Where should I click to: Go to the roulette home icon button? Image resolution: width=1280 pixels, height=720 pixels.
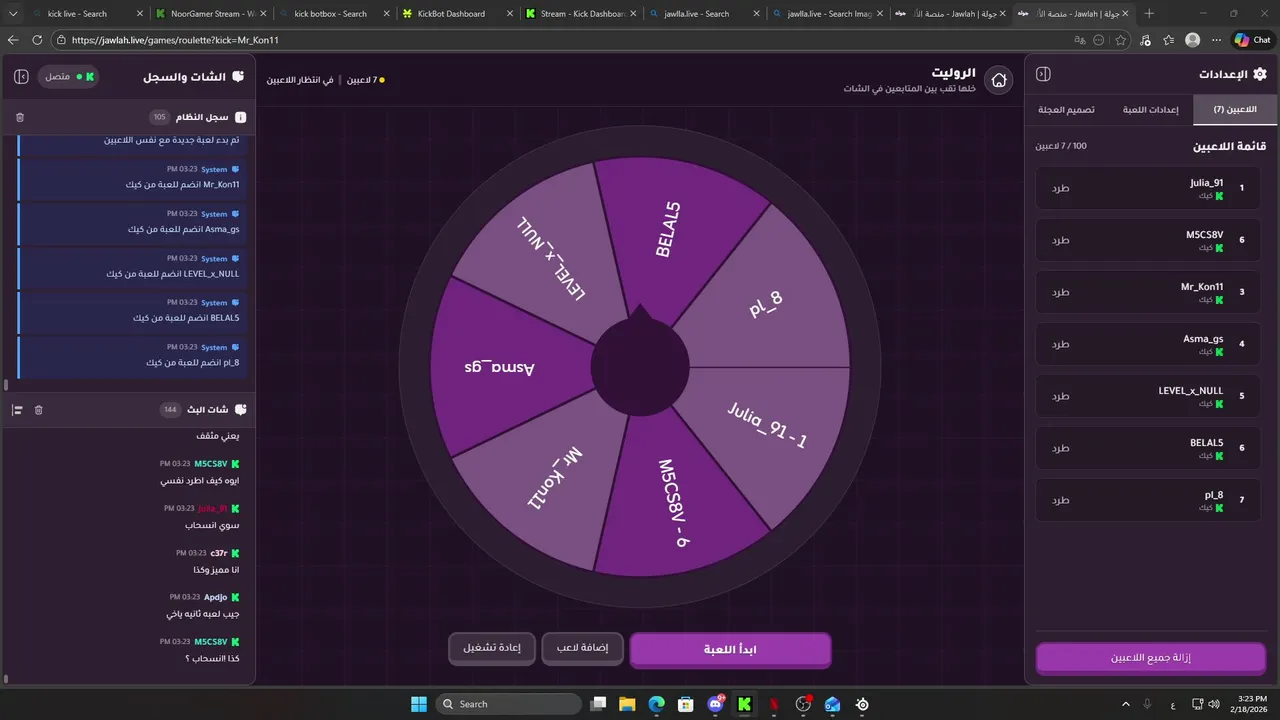(x=998, y=80)
